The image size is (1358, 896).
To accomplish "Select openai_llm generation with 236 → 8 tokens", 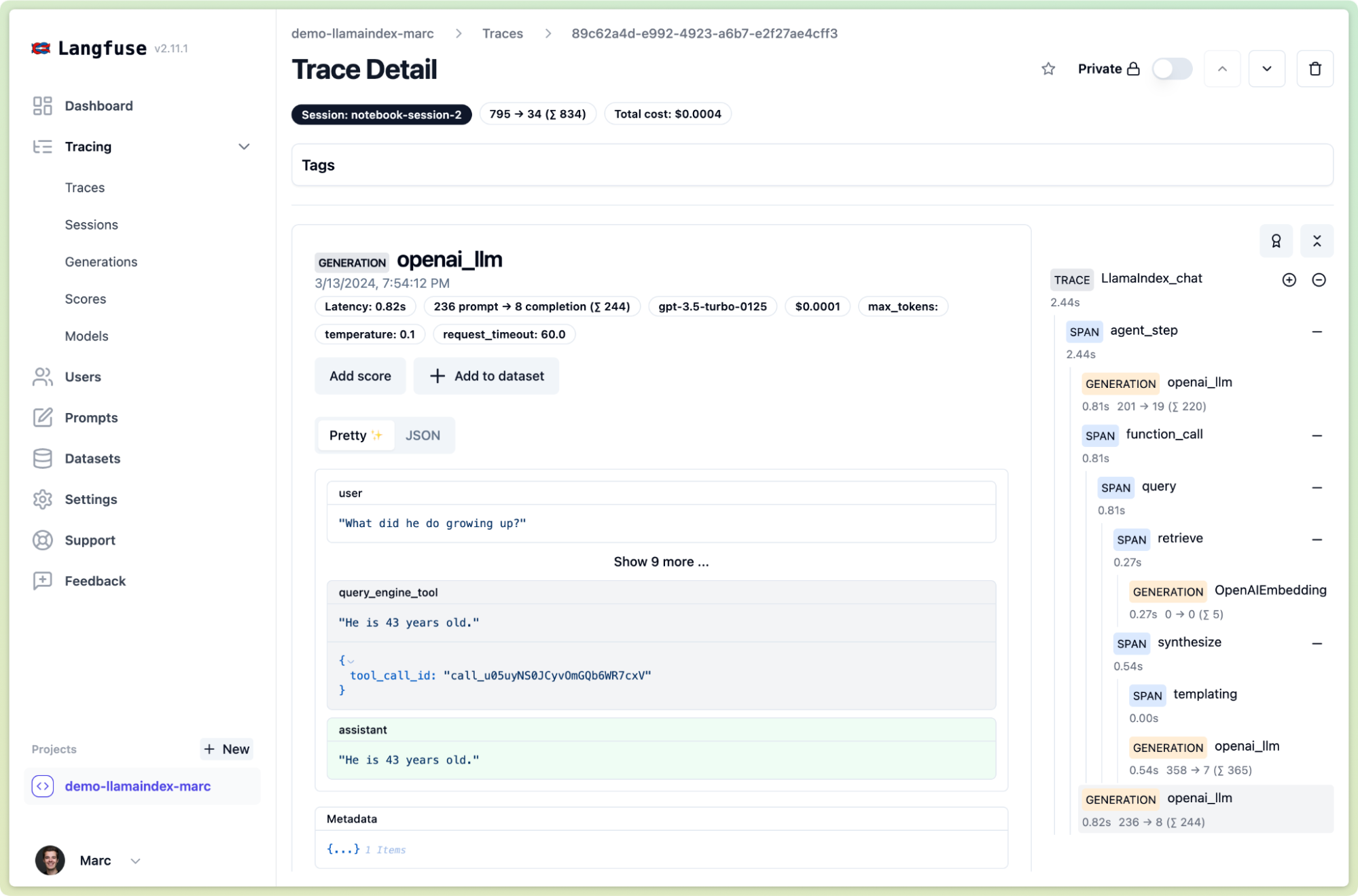I will tap(1206, 809).
